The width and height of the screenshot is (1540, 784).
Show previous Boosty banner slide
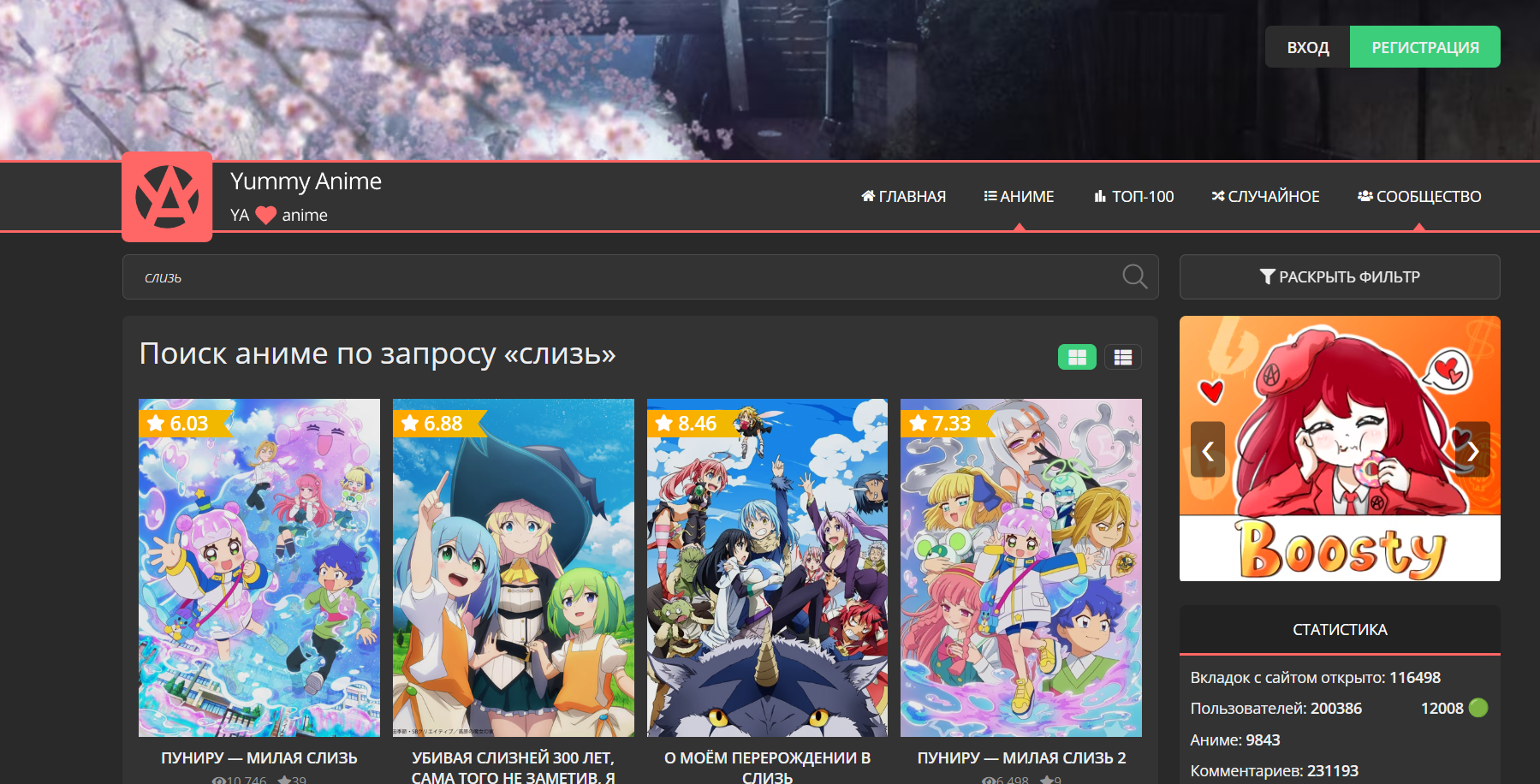point(1208,449)
